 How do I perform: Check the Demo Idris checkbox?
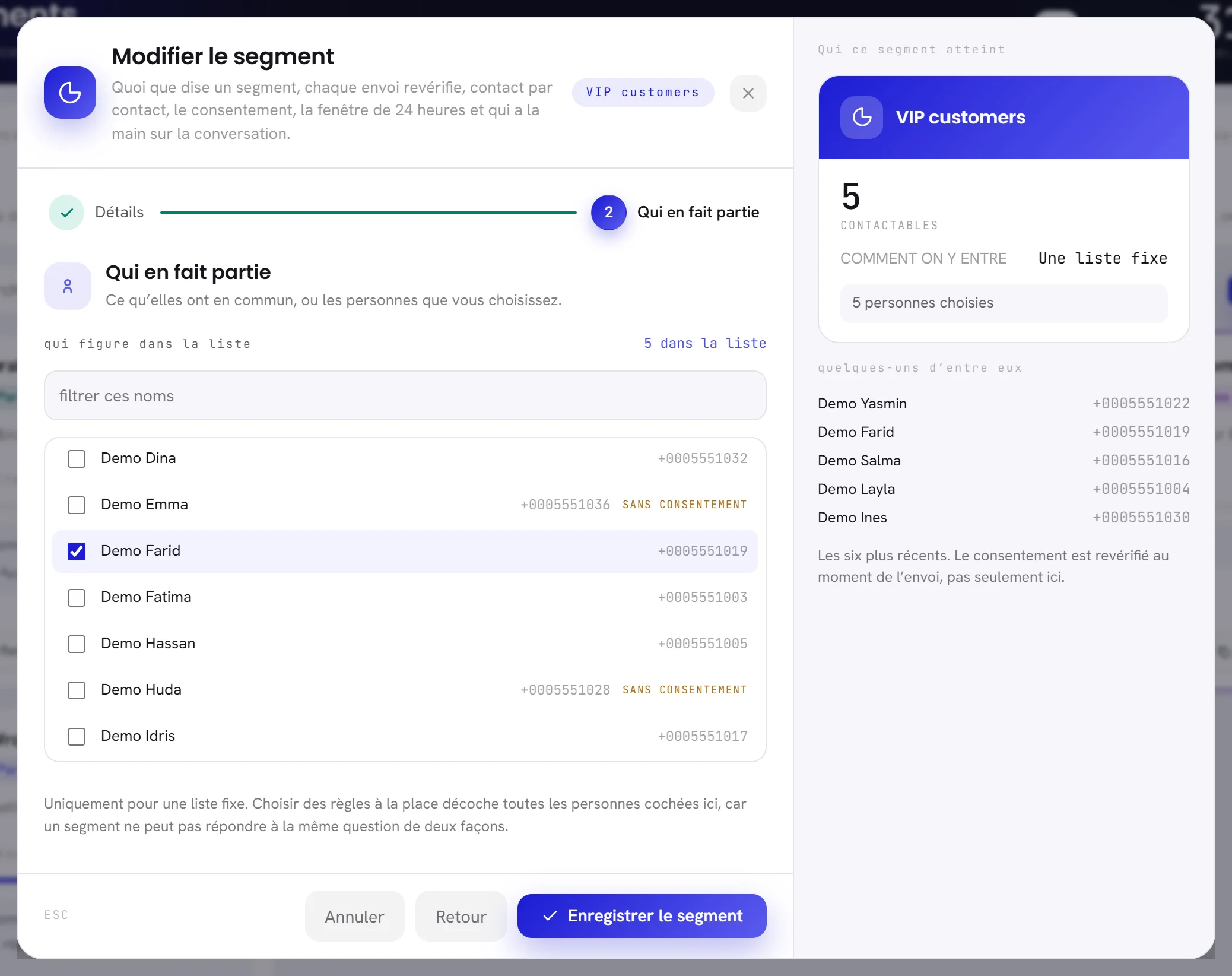77,737
